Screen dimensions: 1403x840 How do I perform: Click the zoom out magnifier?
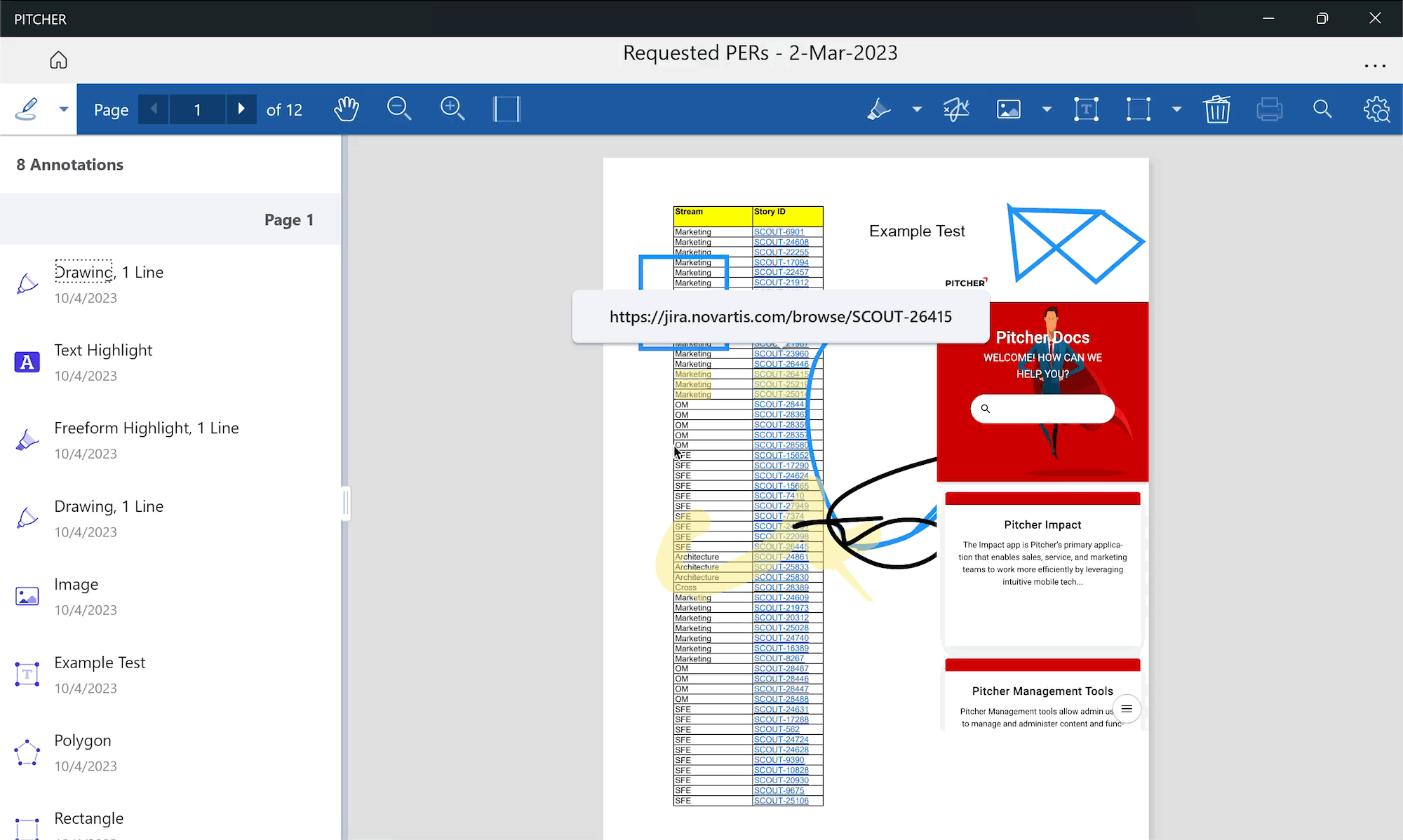click(398, 109)
